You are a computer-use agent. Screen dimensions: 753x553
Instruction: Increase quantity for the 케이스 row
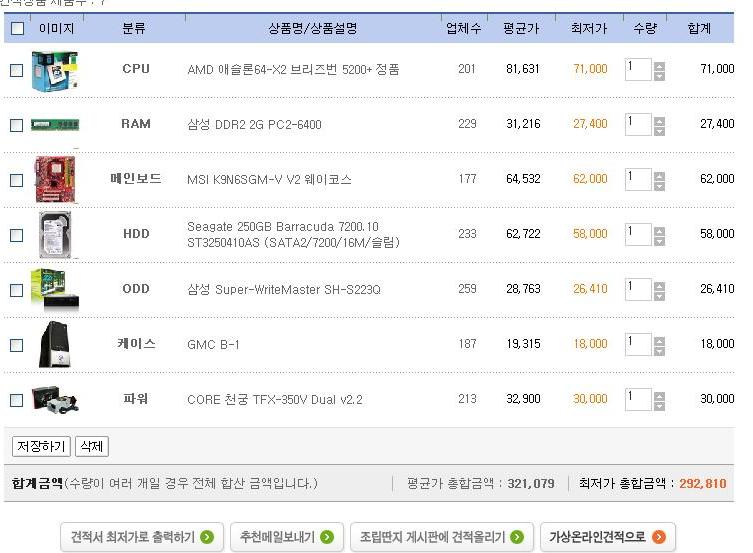(x=659, y=342)
